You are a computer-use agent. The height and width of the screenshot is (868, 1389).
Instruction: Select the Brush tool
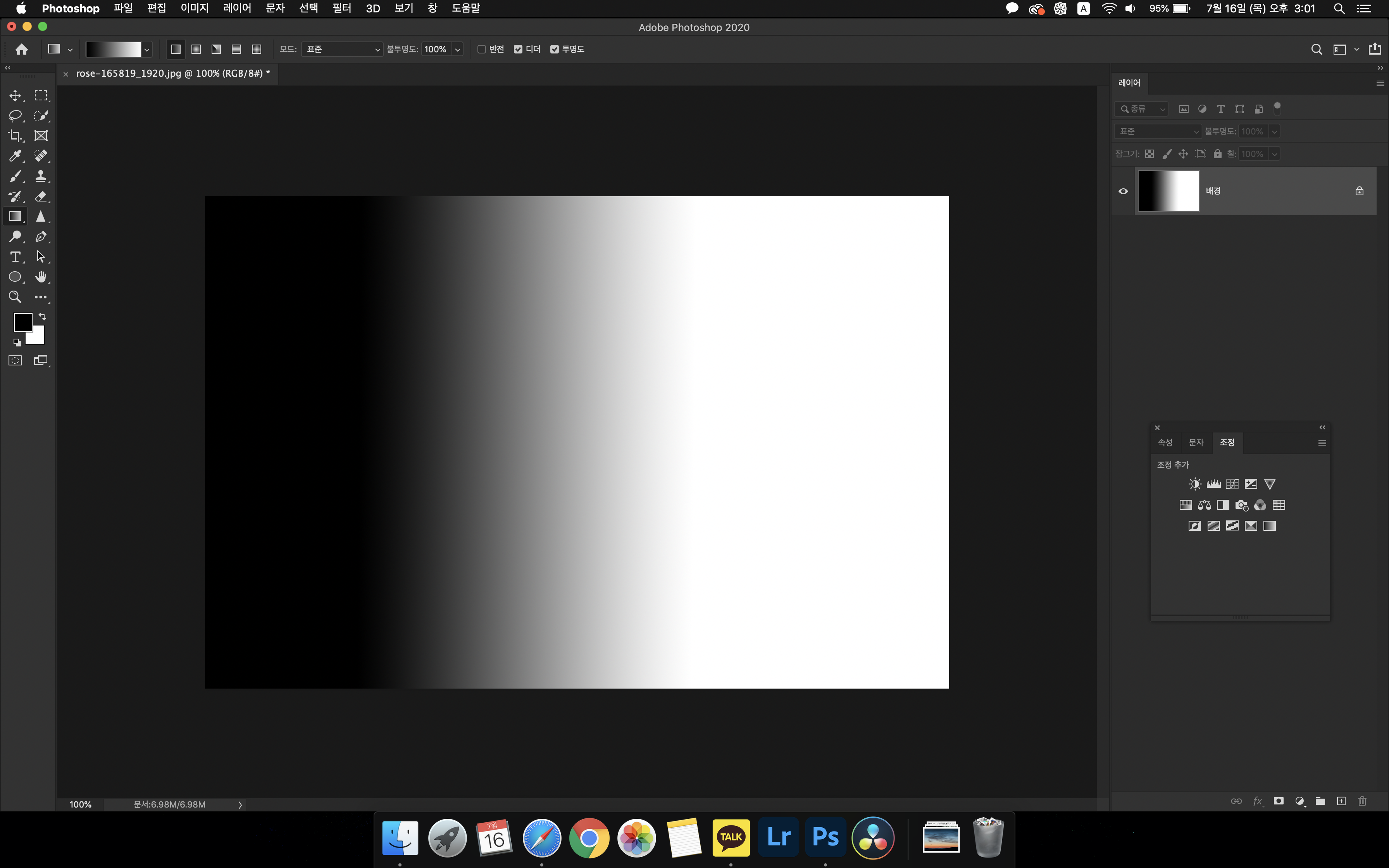tap(15, 176)
